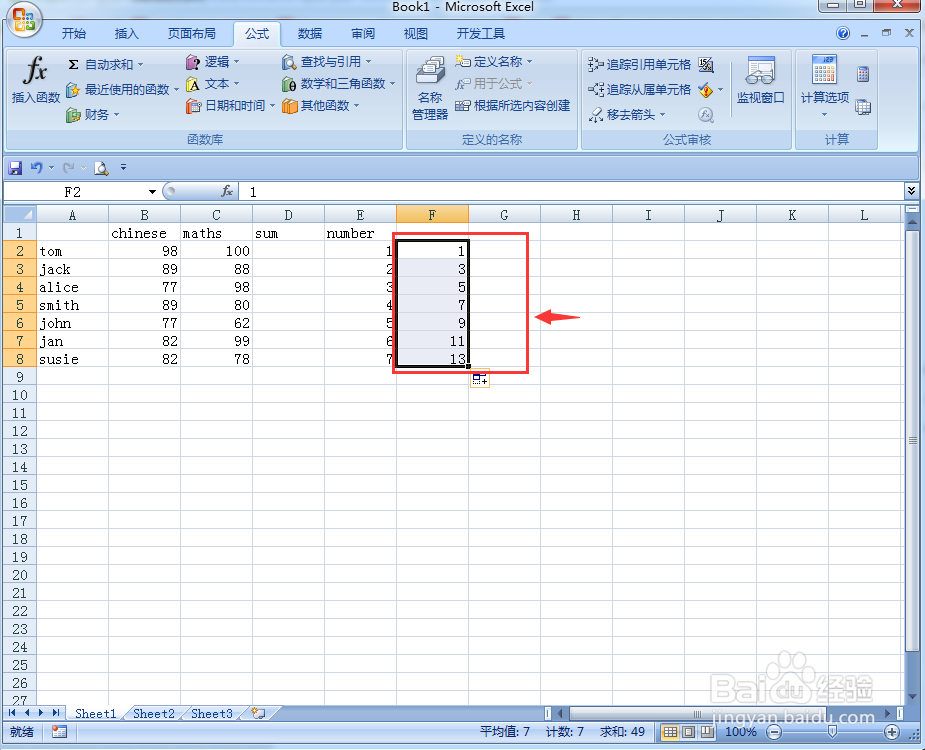Screen dimensions: 925x750
Task: Open Customize Quick Access Toolbar dropdown
Action: pyautogui.click(x=123, y=168)
